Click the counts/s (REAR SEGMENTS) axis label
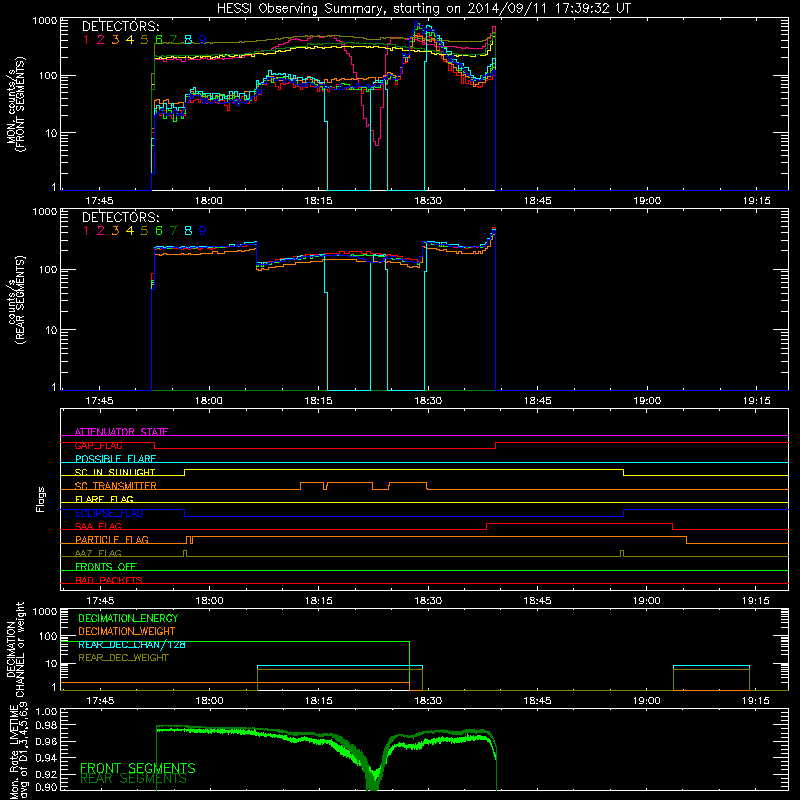Viewport: 800px width, 800px height. 15,299
